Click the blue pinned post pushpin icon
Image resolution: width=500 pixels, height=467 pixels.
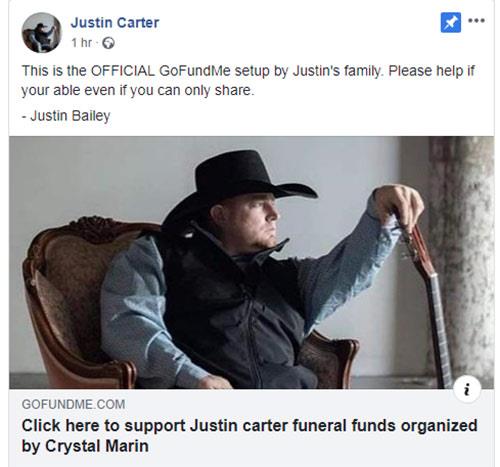coord(451,23)
